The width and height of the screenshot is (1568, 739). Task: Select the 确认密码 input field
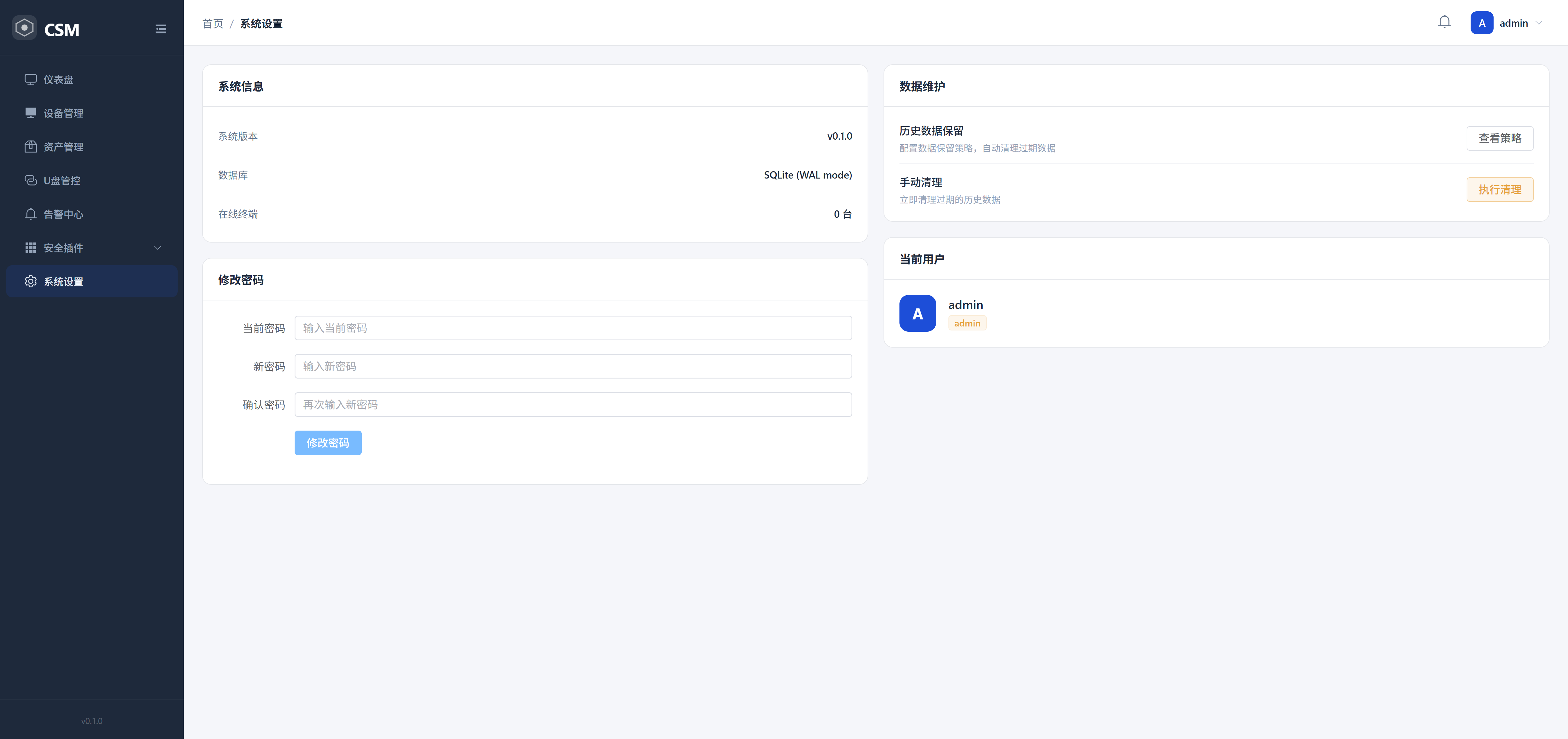tap(572, 405)
